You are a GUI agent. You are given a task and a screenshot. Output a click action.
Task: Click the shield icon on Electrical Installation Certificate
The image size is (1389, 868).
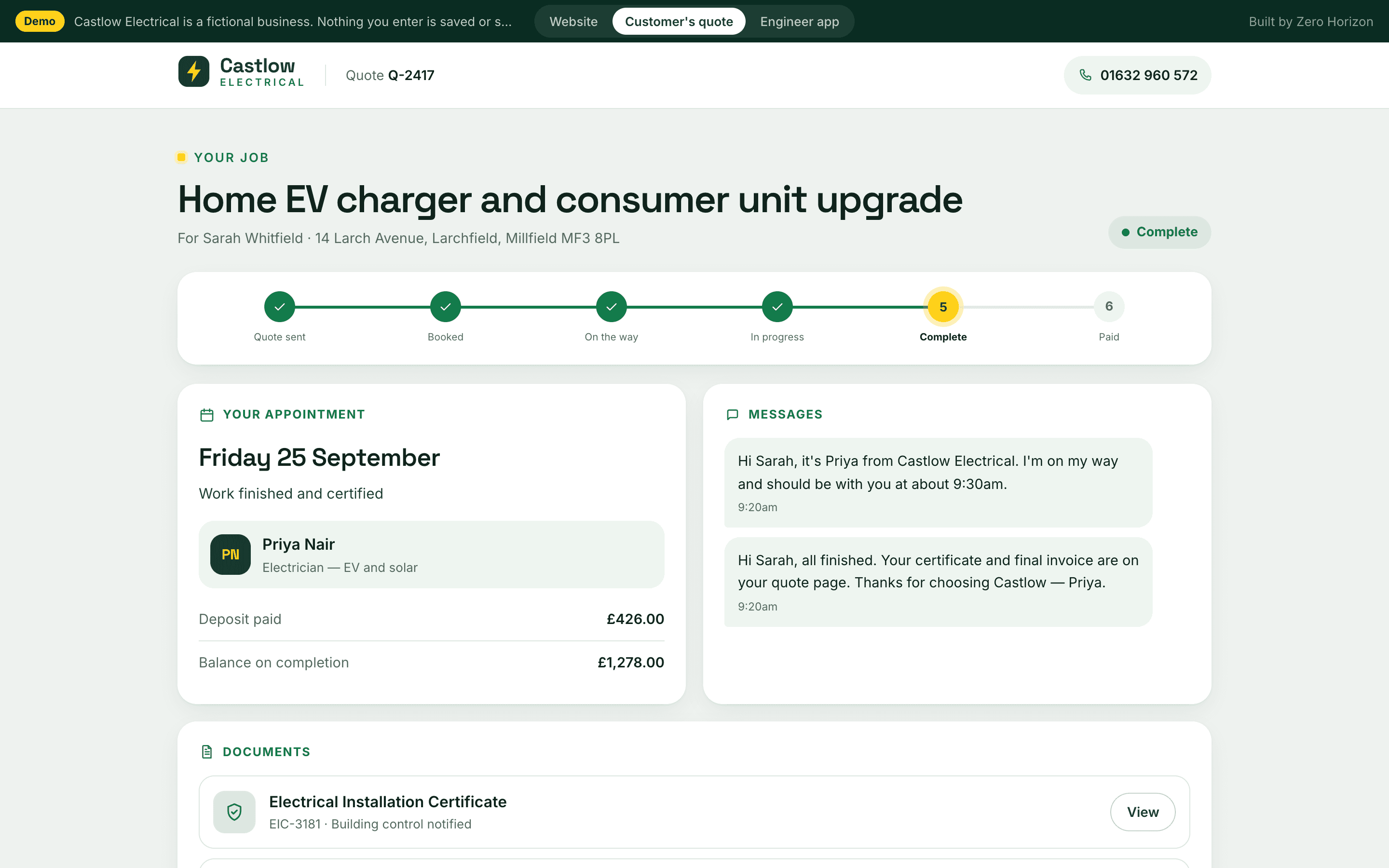(x=234, y=812)
